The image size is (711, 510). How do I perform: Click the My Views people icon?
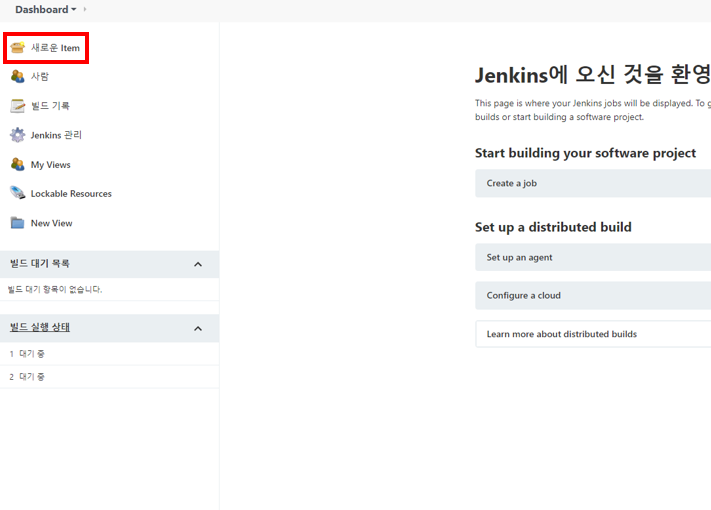click(x=18, y=164)
